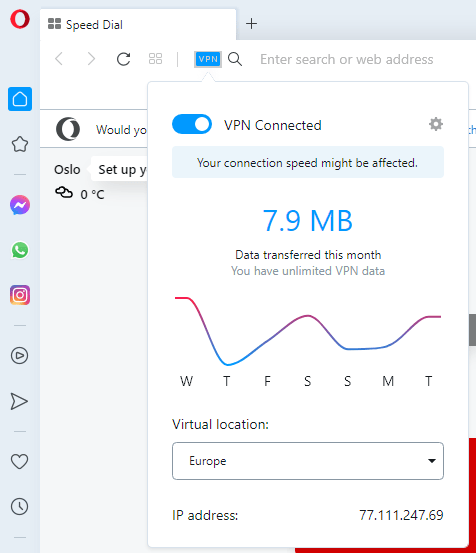Image resolution: width=476 pixels, height=553 pixels.
Task: Expand the Virtual location Europe dropdown
Action: (x=308, y=461)
